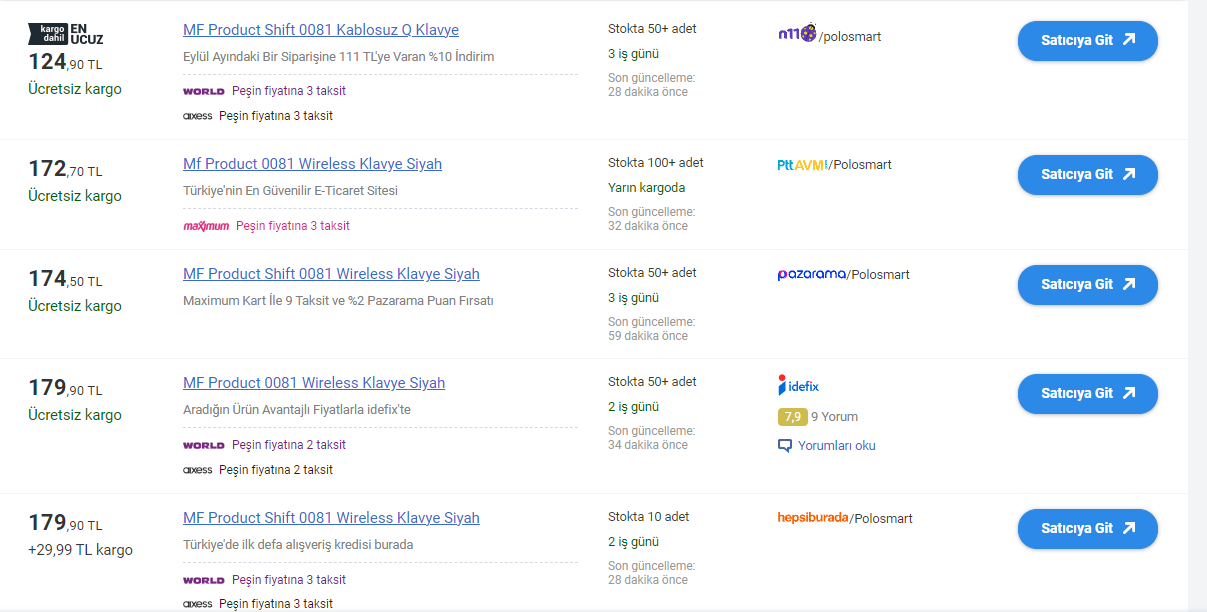Click the PttAVM store logo

tap(802, 165)
